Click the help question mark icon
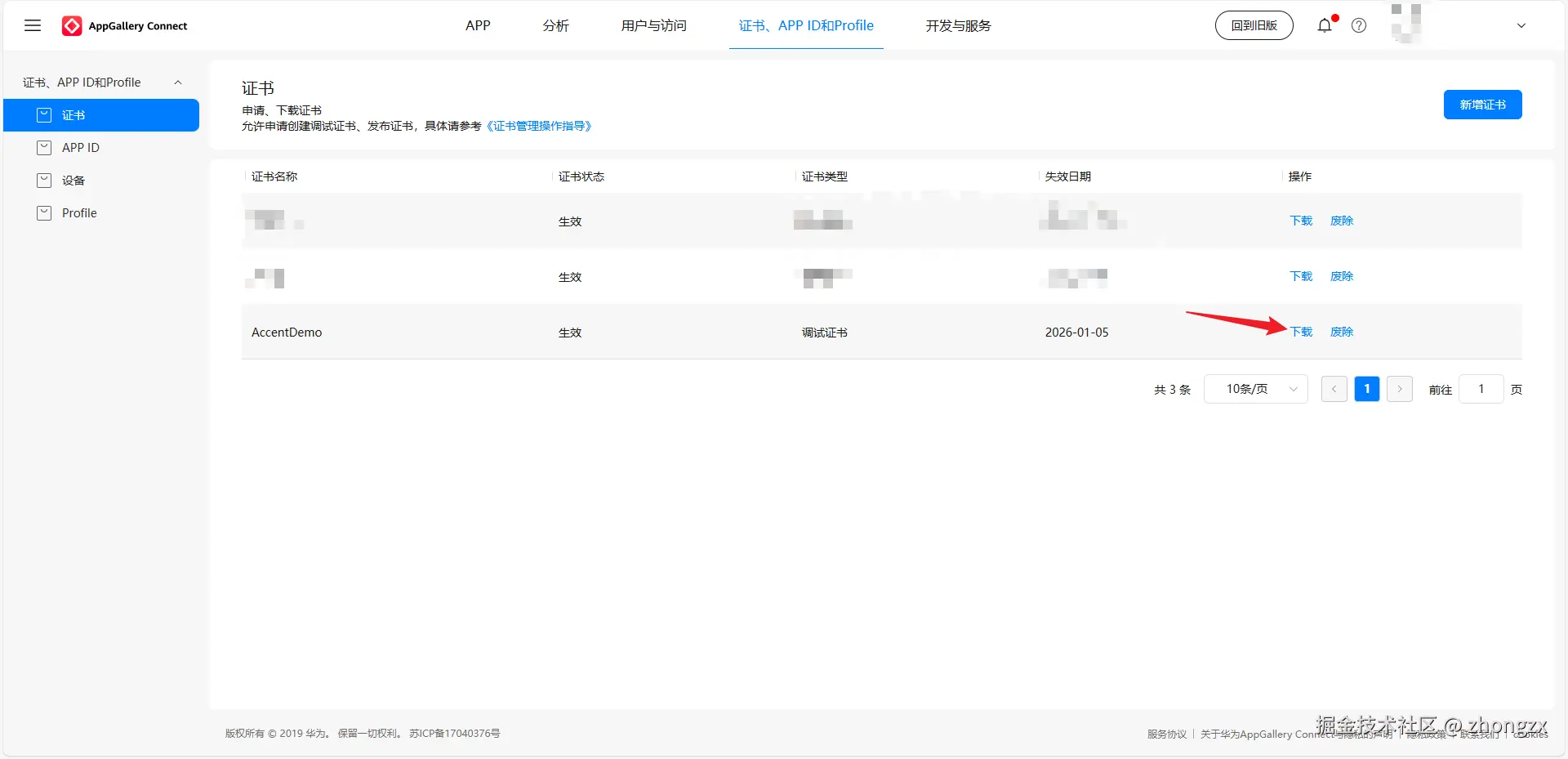 point(1358,25)
